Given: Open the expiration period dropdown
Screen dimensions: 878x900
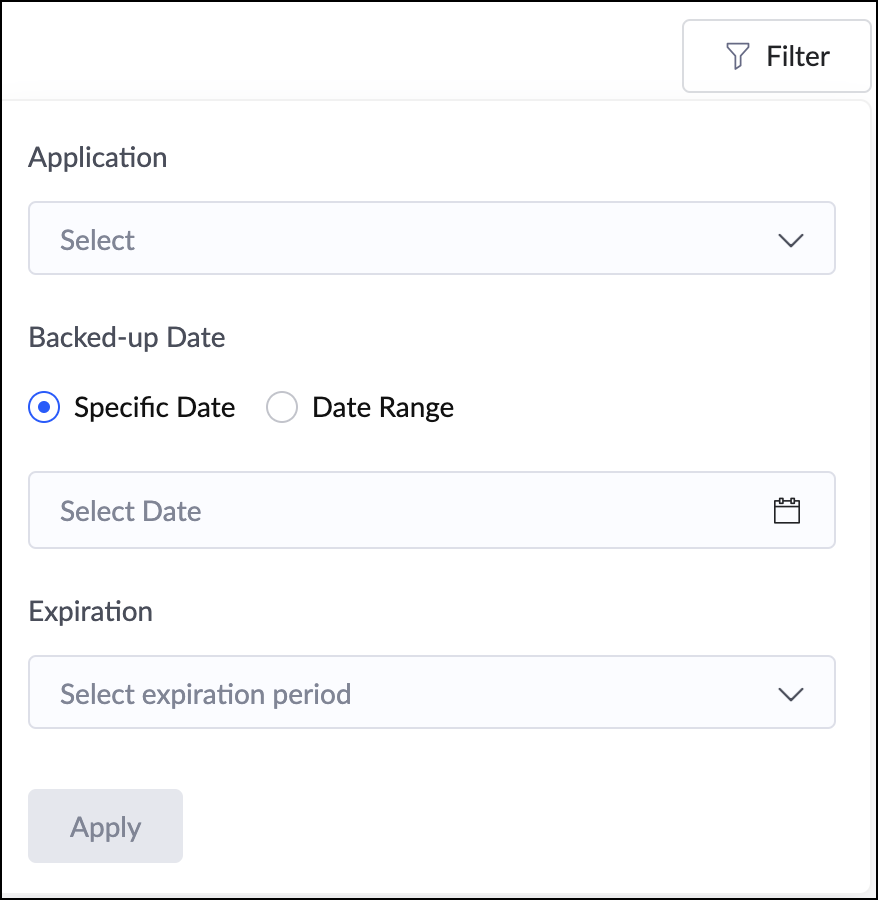Looking at the screenshot, I should click(431, 692).
